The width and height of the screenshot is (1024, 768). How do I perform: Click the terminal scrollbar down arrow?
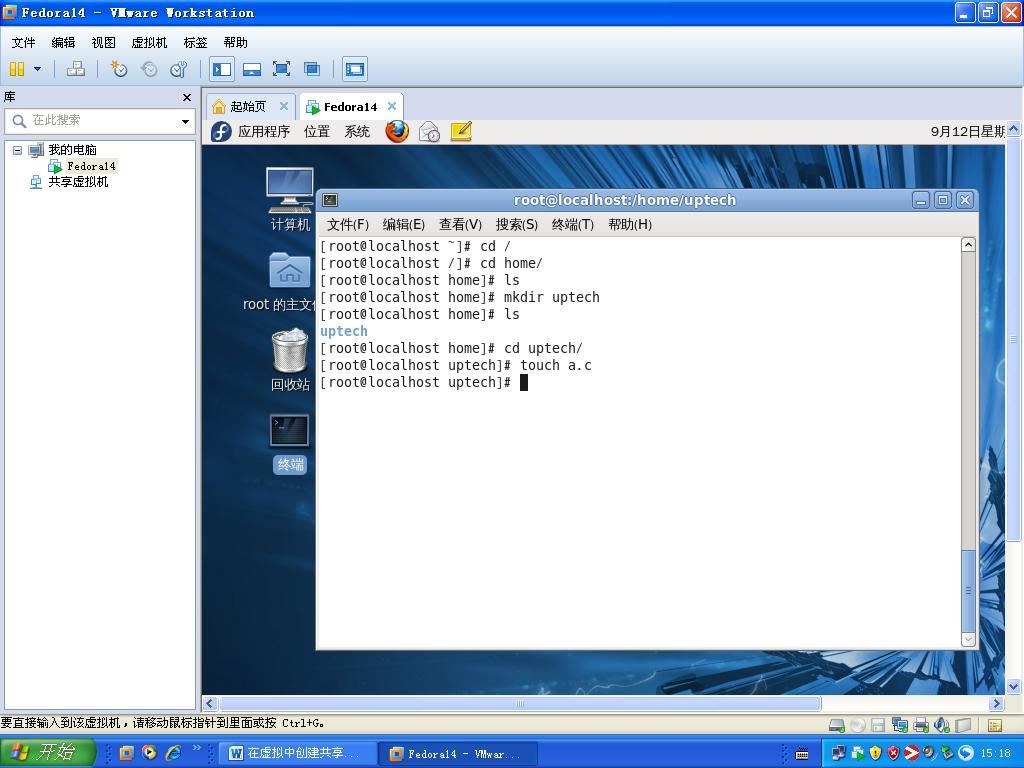[968, 639]
